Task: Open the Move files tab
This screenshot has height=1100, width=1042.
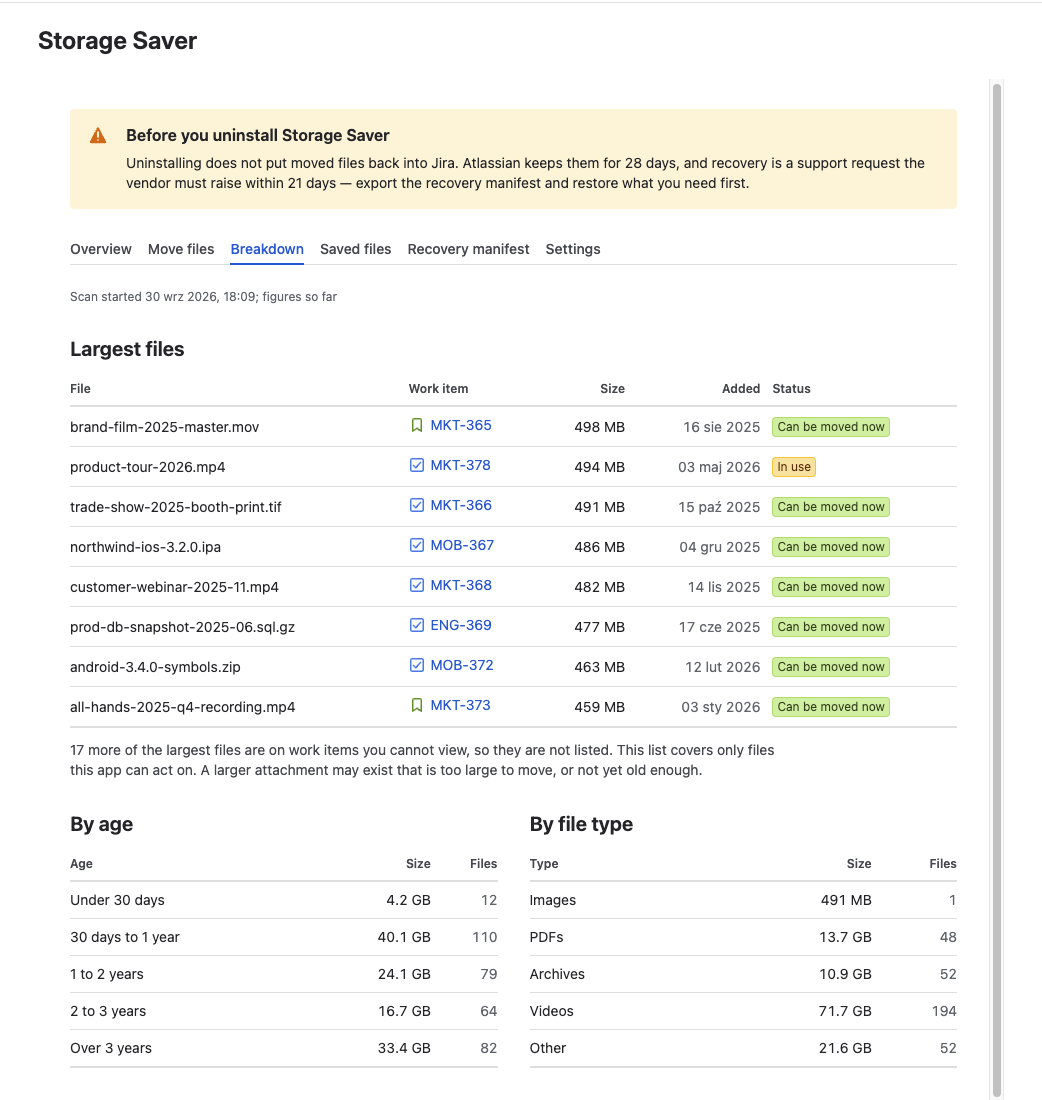Action: point(181,249)
